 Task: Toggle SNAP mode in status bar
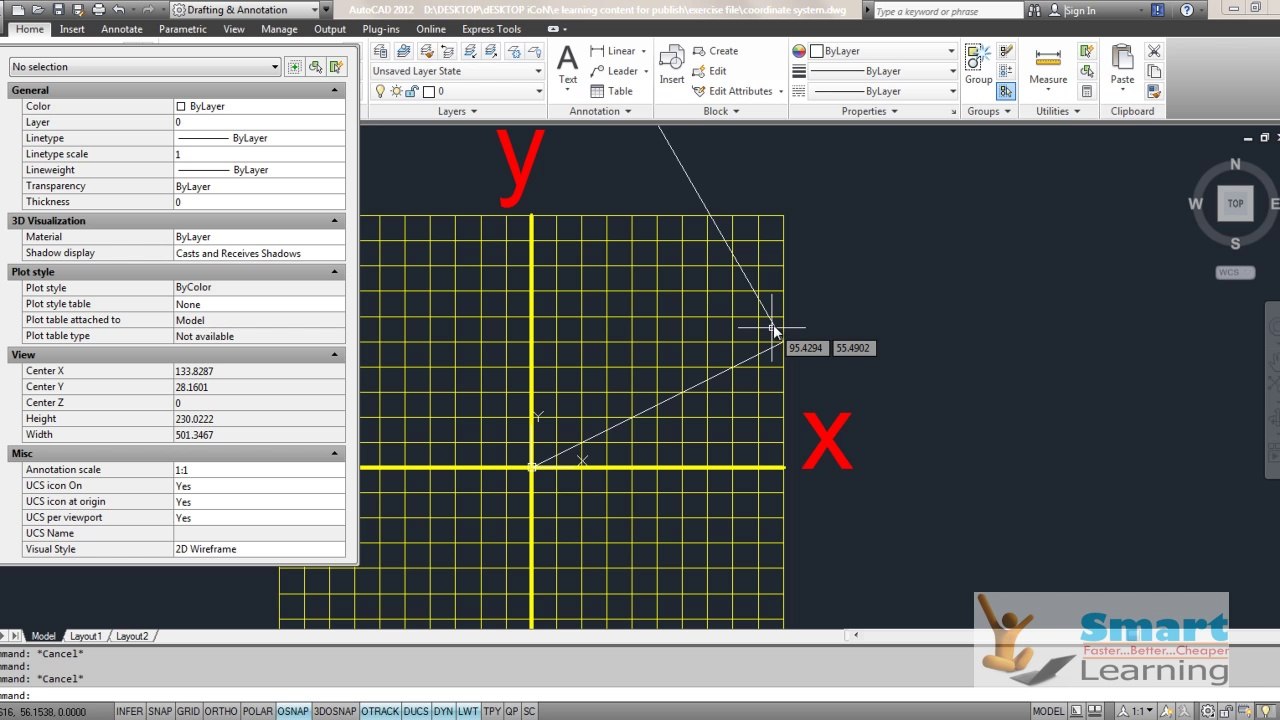160,711
